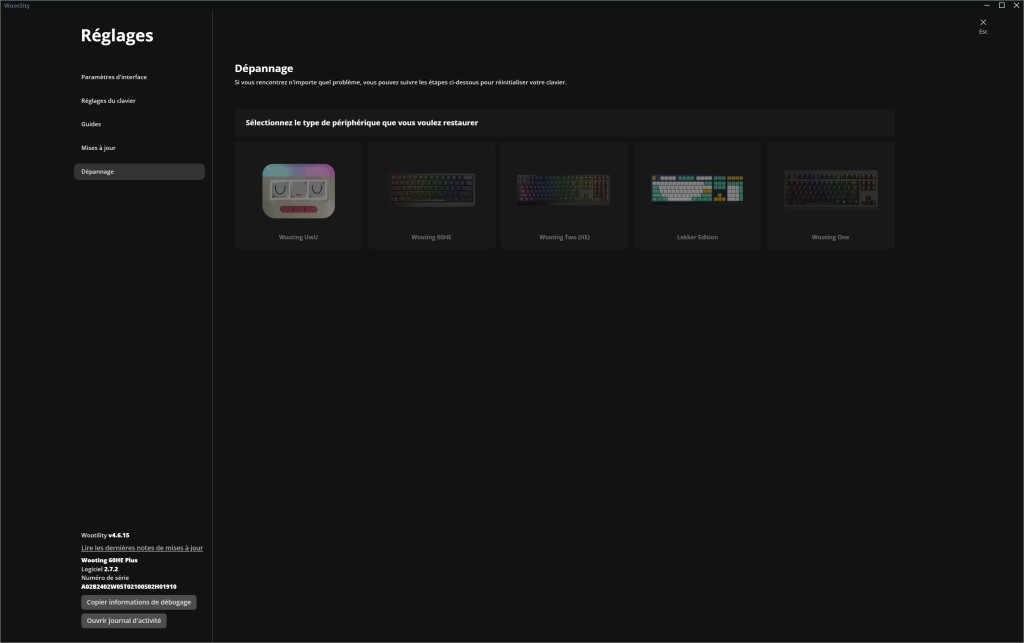Choose the Wooting 60HE keyboard card
The height and width of the screenshot is (643, 1024).
(x=431, y=195)
